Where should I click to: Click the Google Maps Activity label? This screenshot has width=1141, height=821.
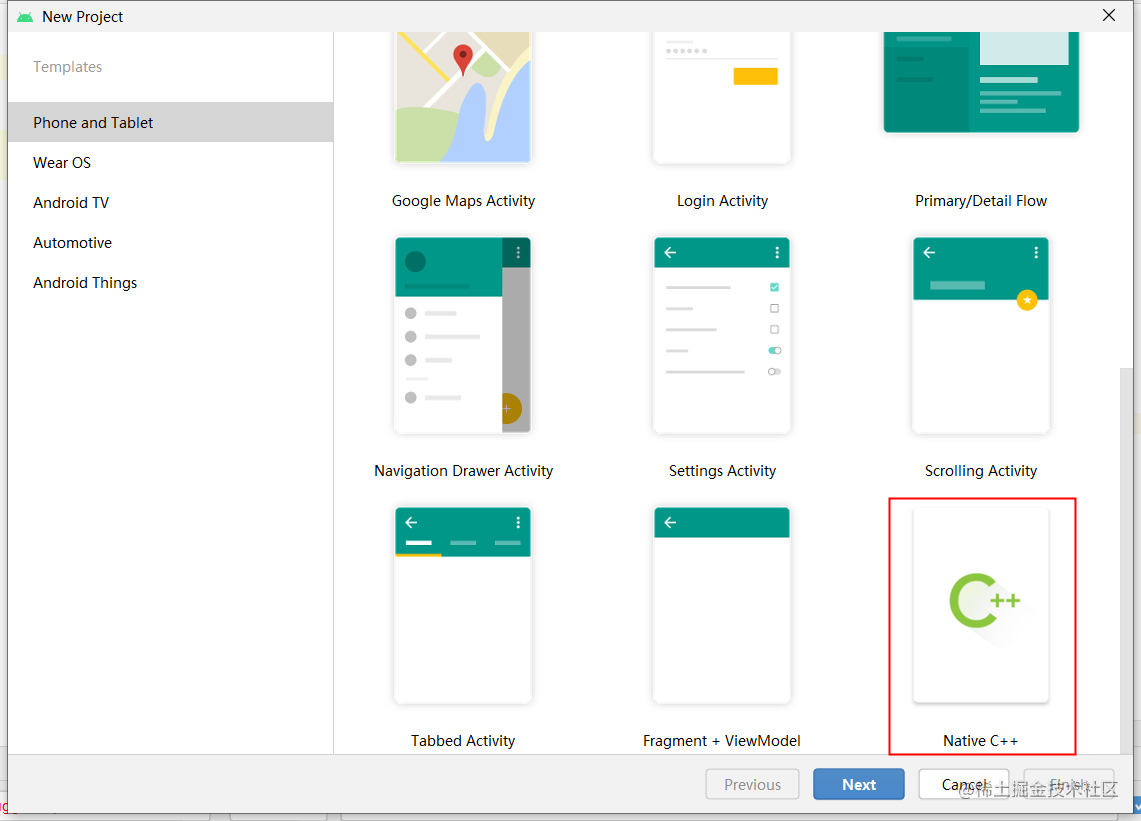[464, 201]
